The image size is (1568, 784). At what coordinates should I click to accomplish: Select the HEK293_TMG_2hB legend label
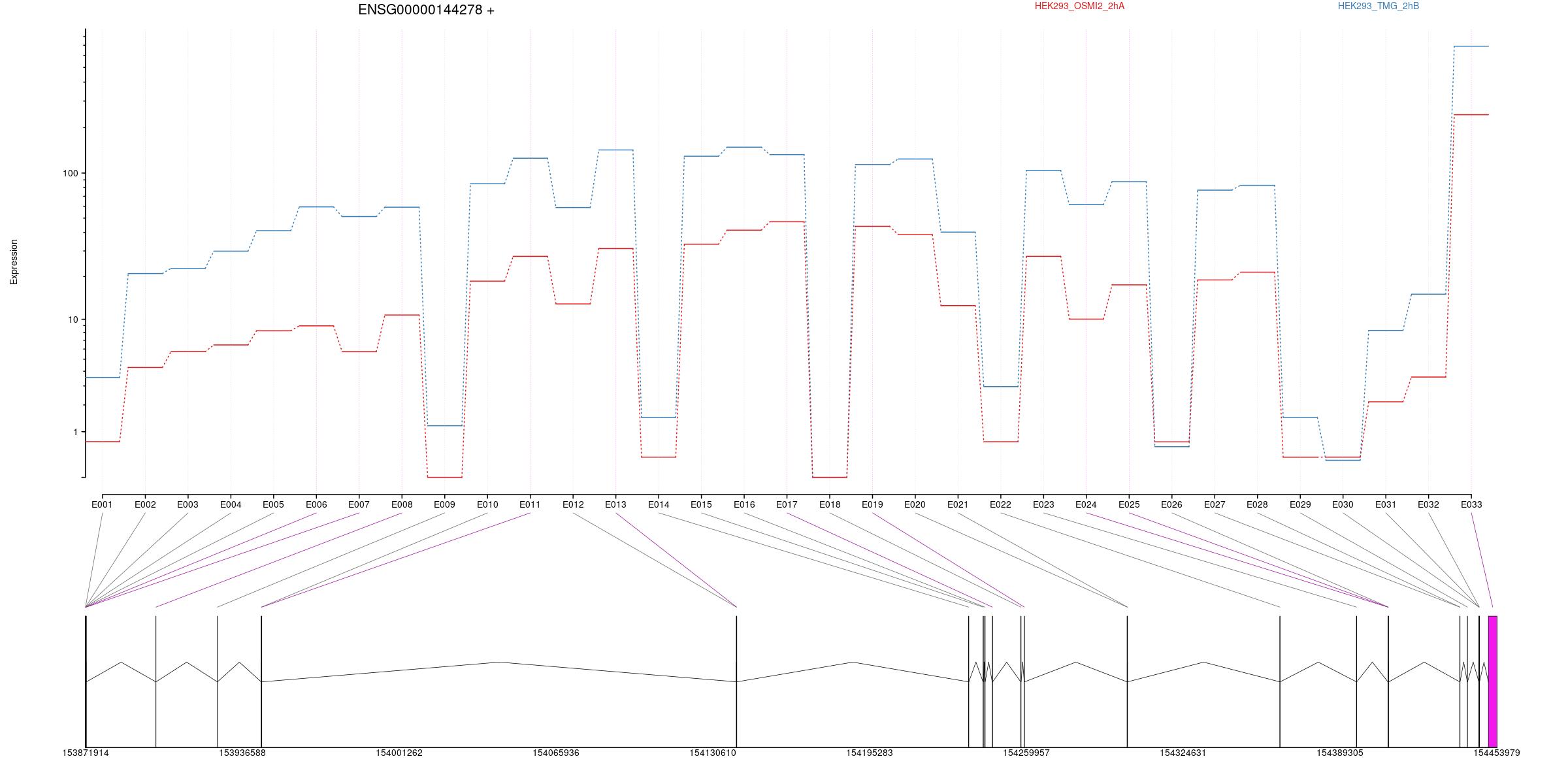click(1378, 6)
